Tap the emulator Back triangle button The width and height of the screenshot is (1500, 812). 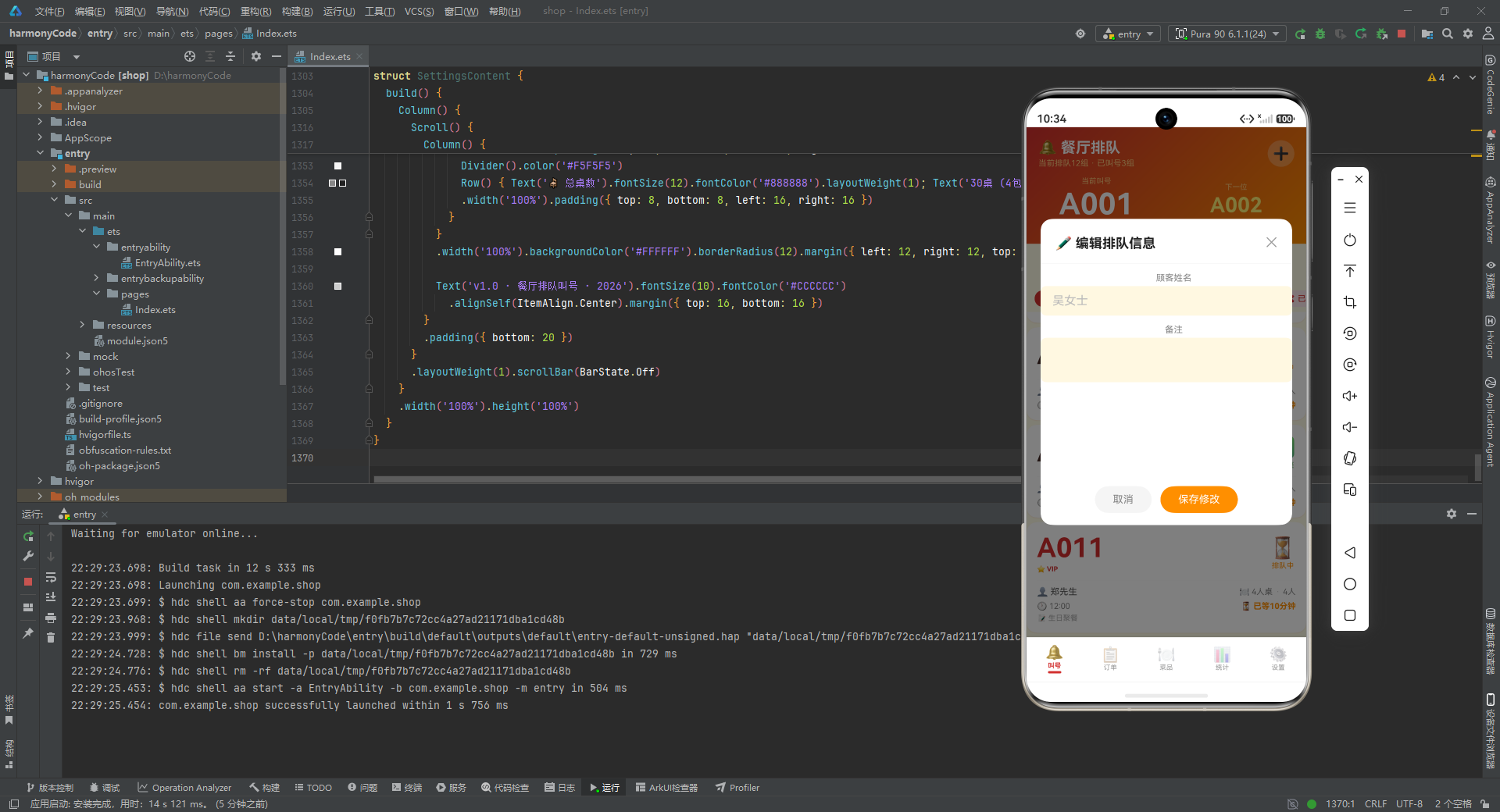(1350, 553)
